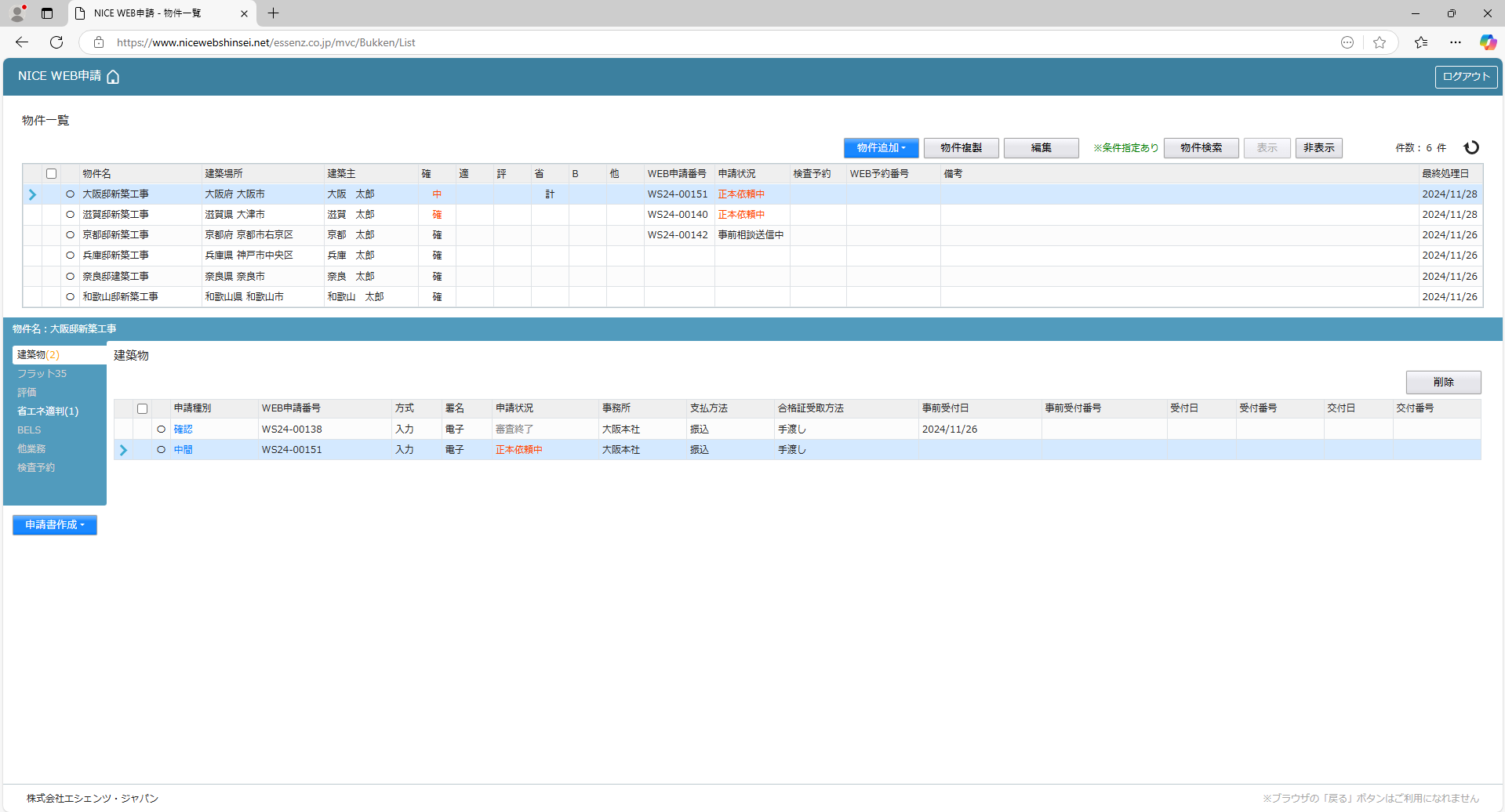Open the 申請書作成 dropdown button
The height and width of the screenshot is (812, 1505).
point(55,525)
